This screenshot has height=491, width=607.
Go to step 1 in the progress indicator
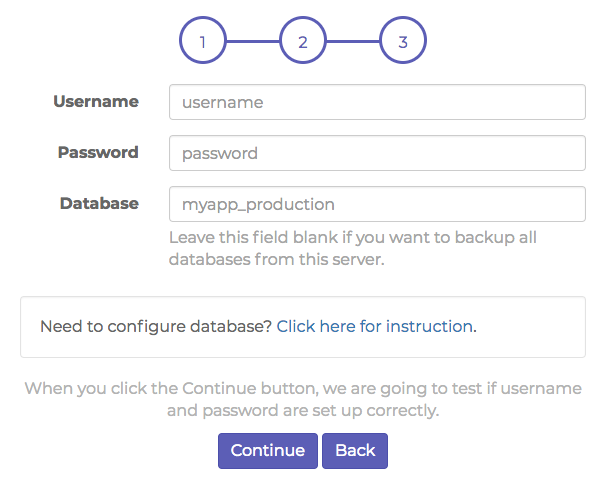pos(202,40)
